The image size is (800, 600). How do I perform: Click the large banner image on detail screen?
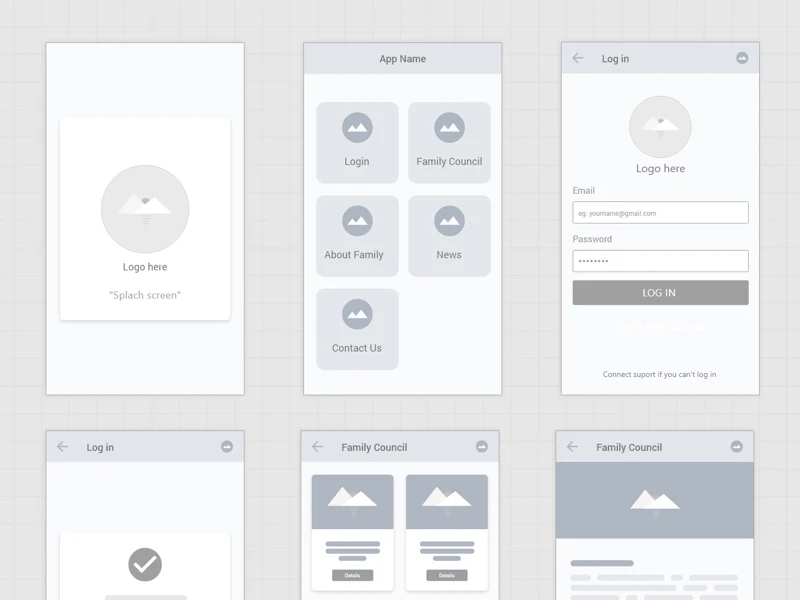coord(655,500)
